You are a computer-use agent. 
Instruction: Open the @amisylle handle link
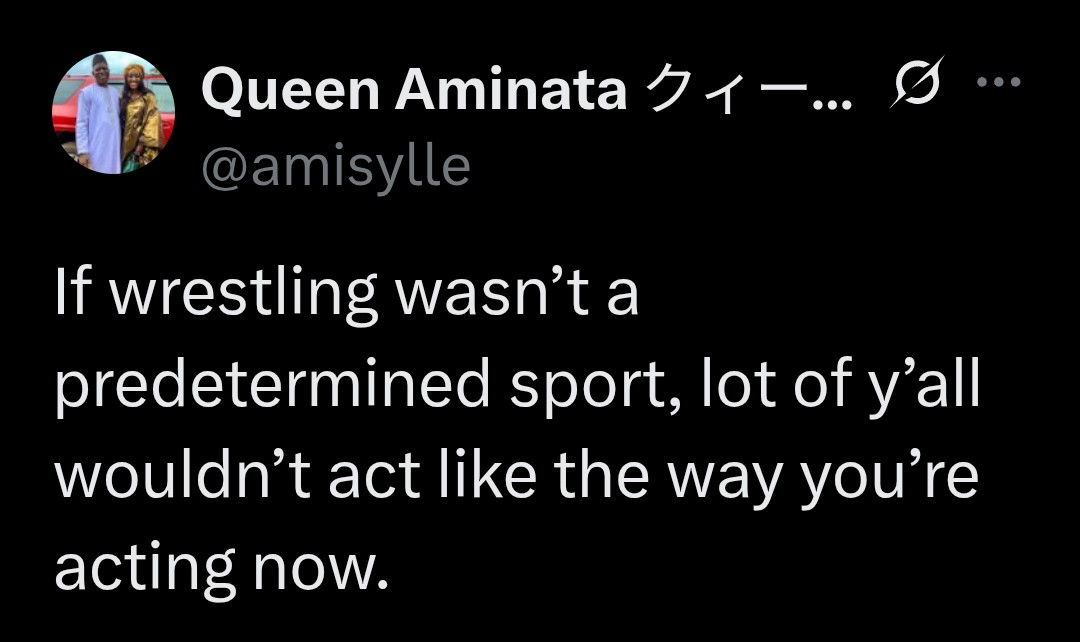(335, 166)
